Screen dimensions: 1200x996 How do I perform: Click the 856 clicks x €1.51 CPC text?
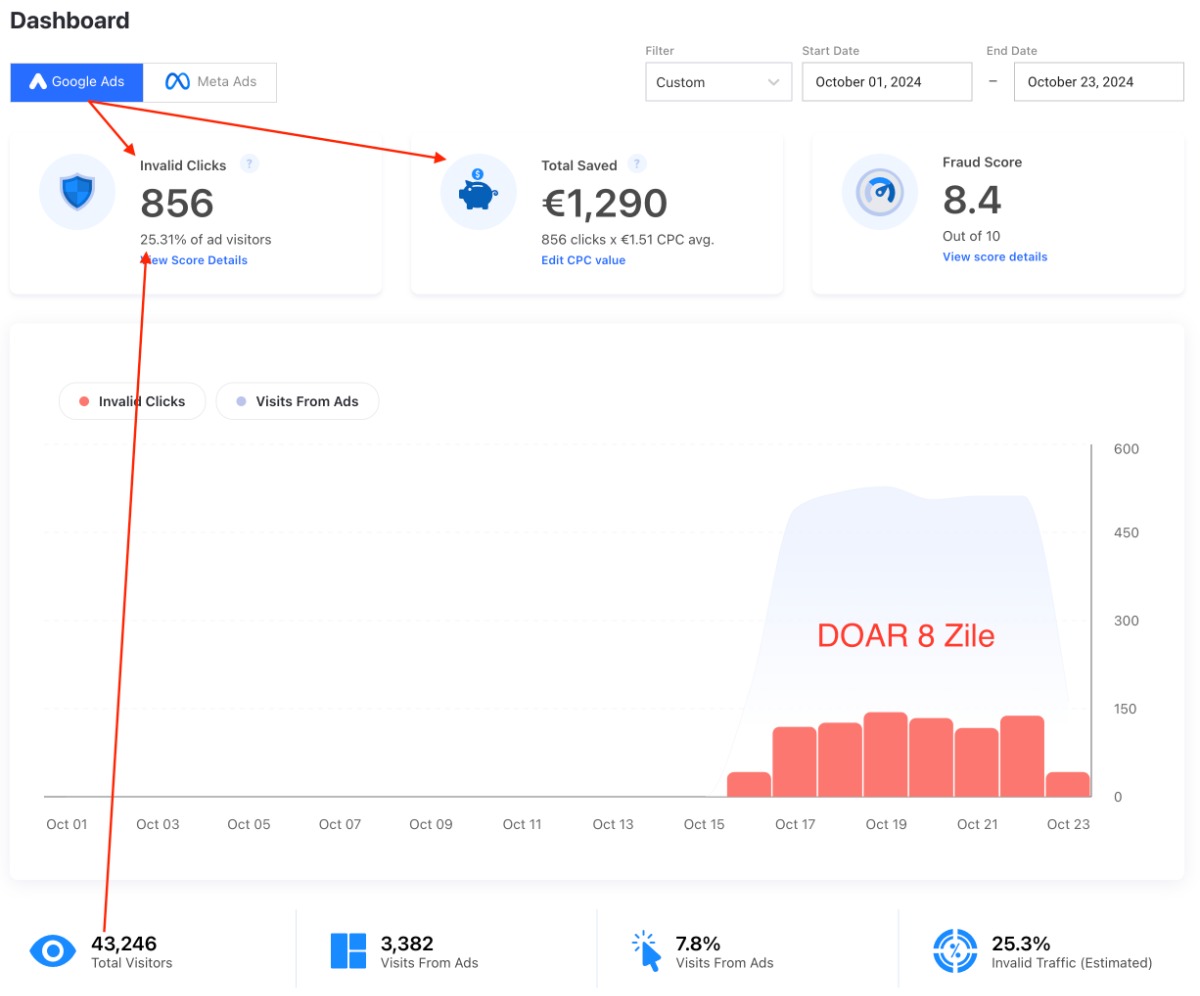coord(628,239)
